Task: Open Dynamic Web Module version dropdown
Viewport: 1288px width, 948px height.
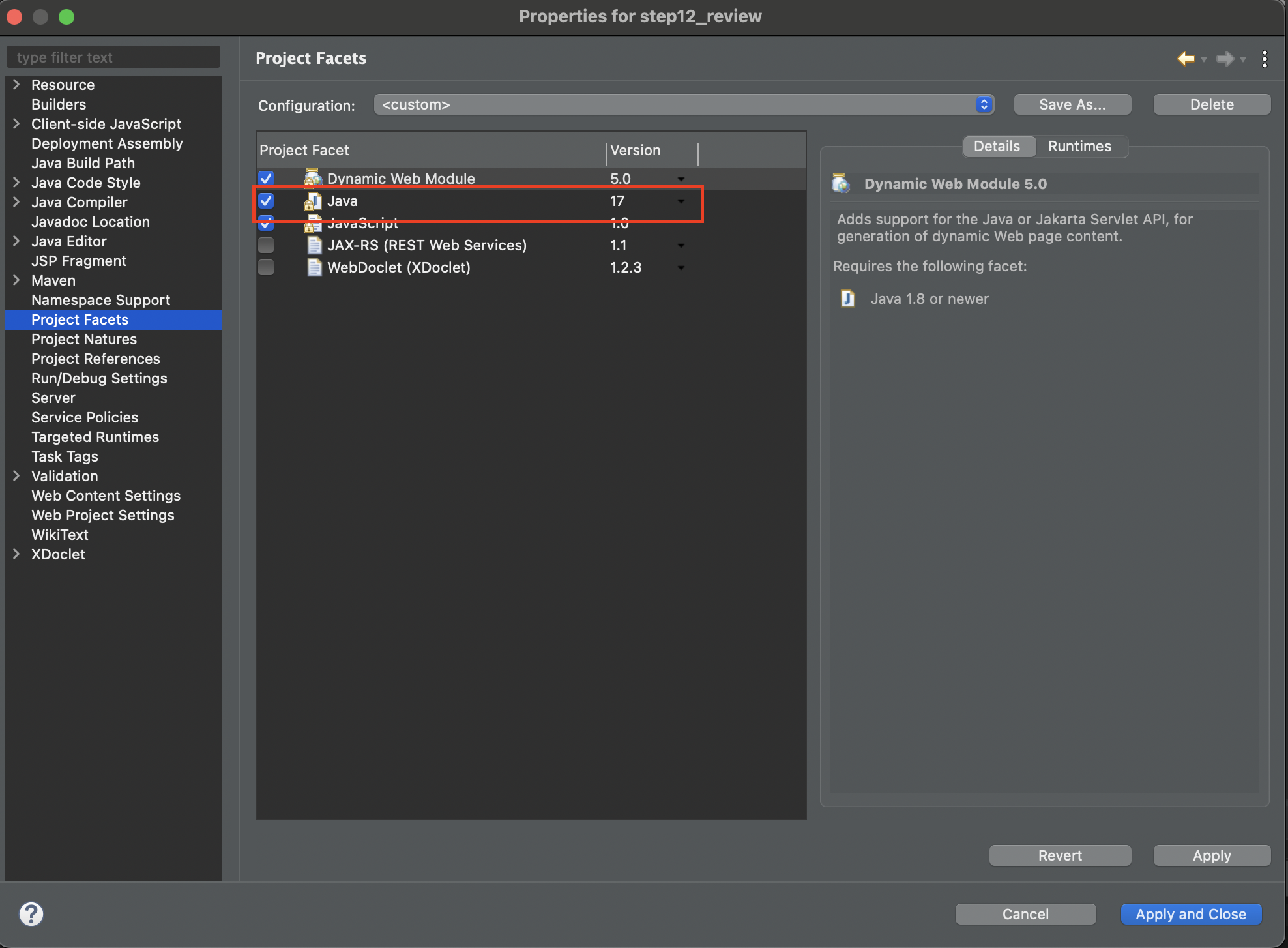Action: [681, 179]
